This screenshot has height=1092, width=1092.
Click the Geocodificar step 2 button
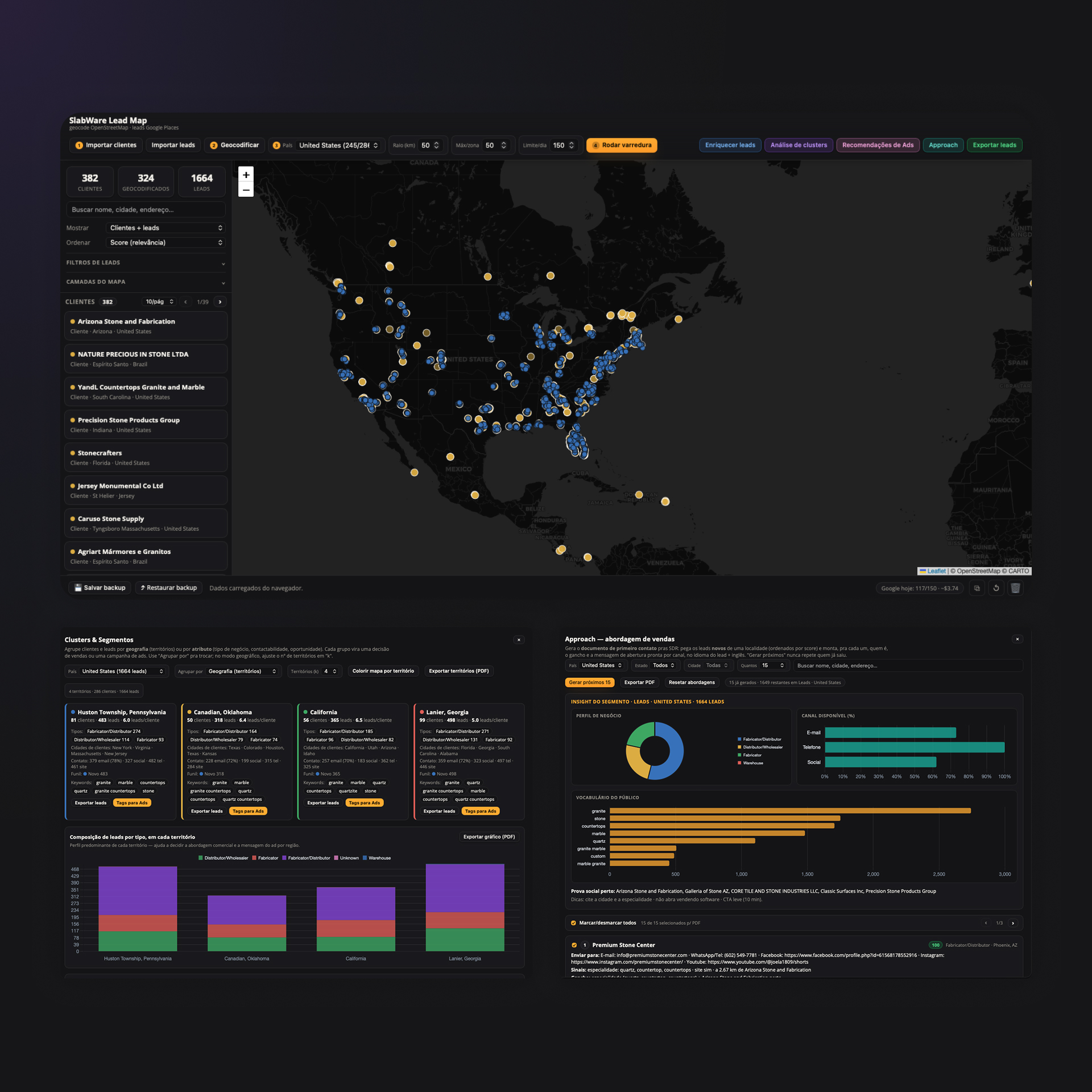point(234,145)
